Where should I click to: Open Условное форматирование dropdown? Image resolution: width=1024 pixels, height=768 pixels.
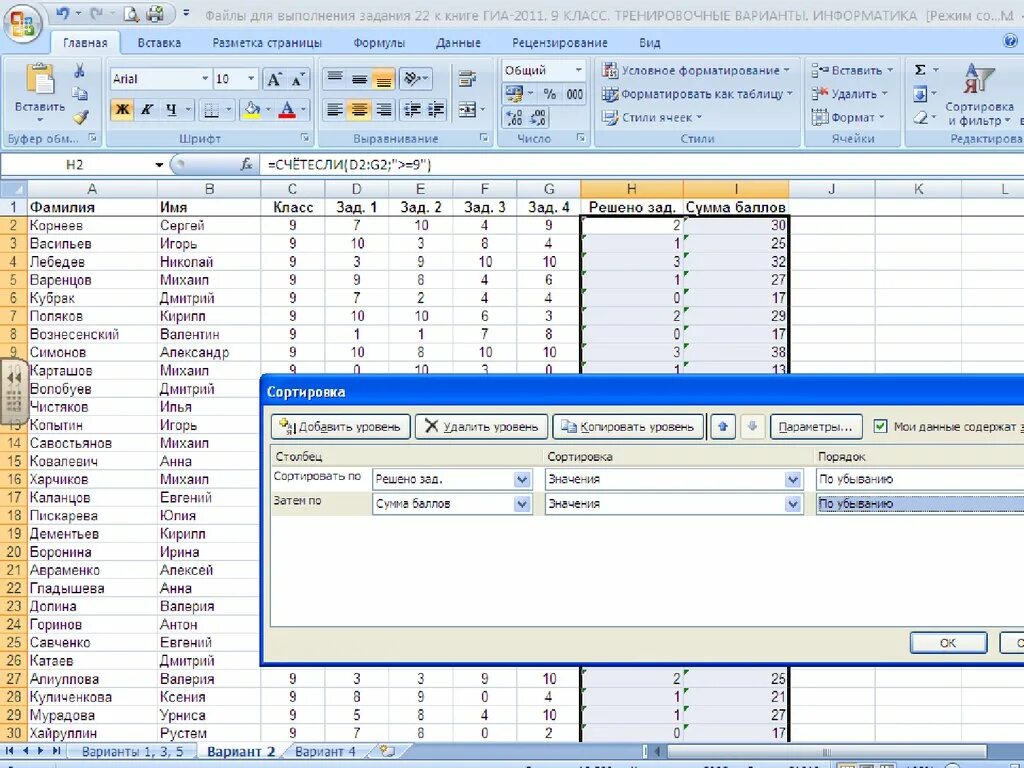tap(696, 70)
